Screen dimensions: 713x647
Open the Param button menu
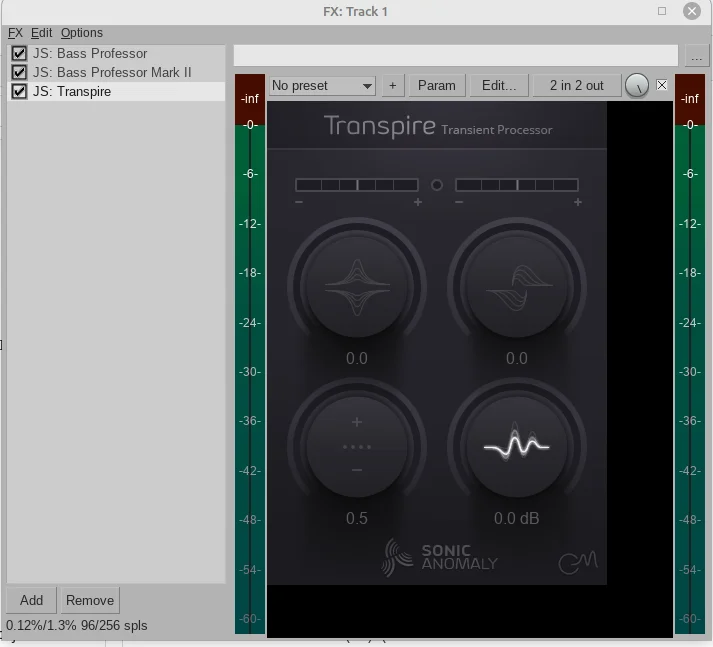pos(437,85)
